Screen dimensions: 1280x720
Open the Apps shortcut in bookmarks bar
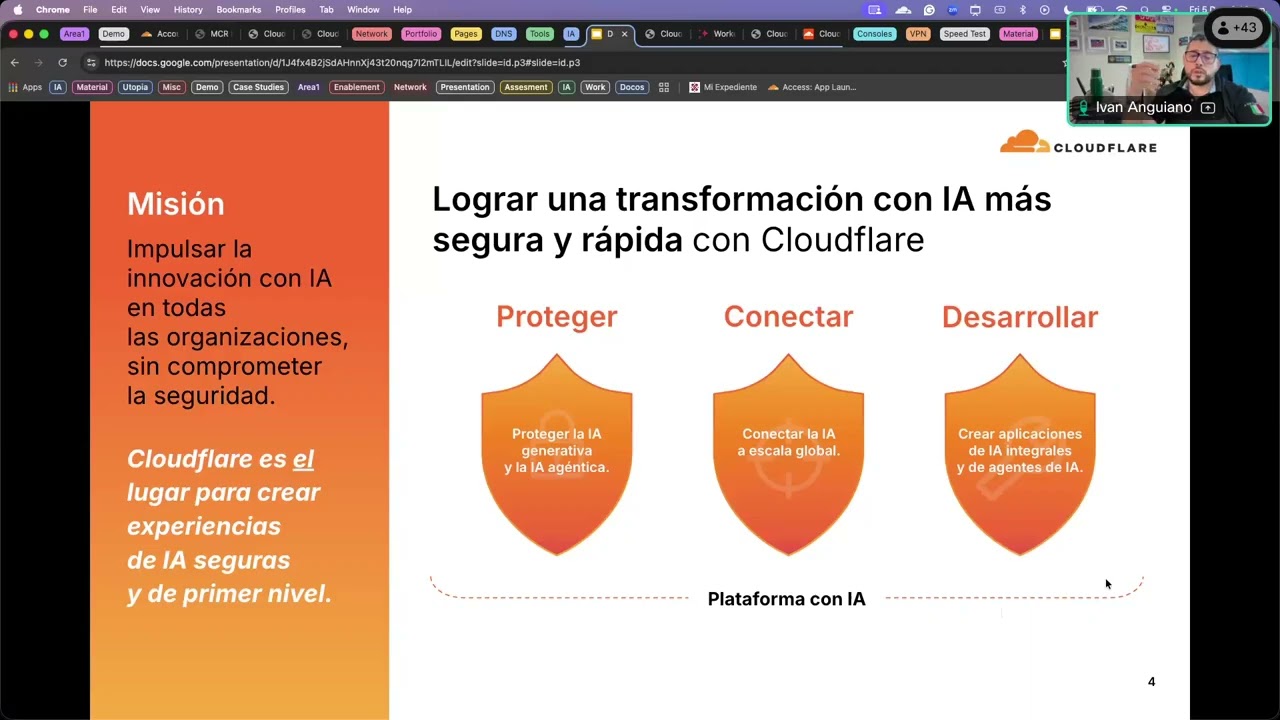25,87
